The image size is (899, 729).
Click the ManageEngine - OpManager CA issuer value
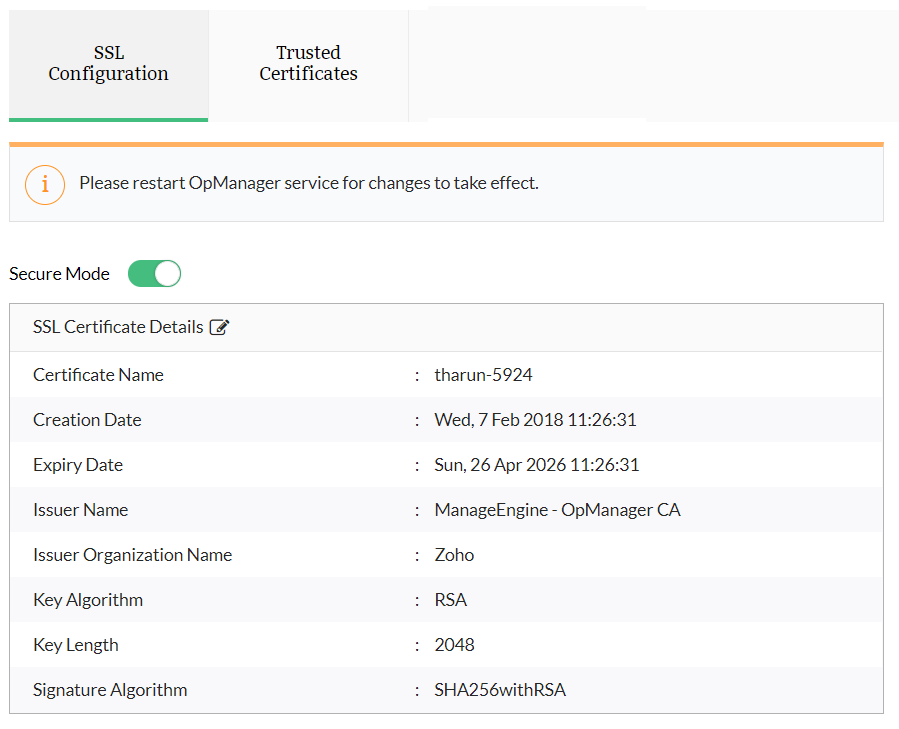pyautogui.click(x=557, y=510)
